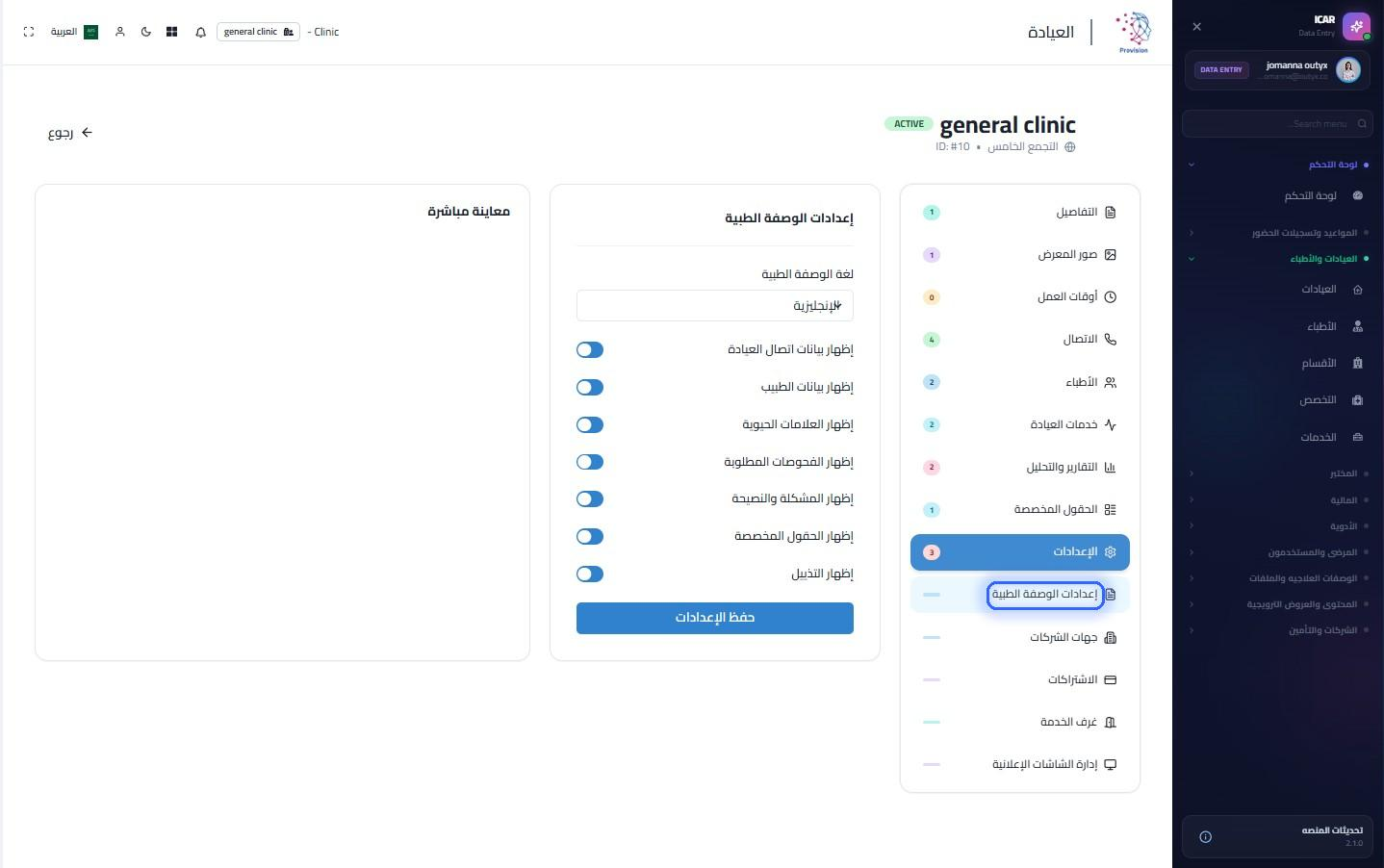The width and height of the screenshot is (1384, 868).
Task: Open the apps grid icon
Action: (x=172, y=32)
